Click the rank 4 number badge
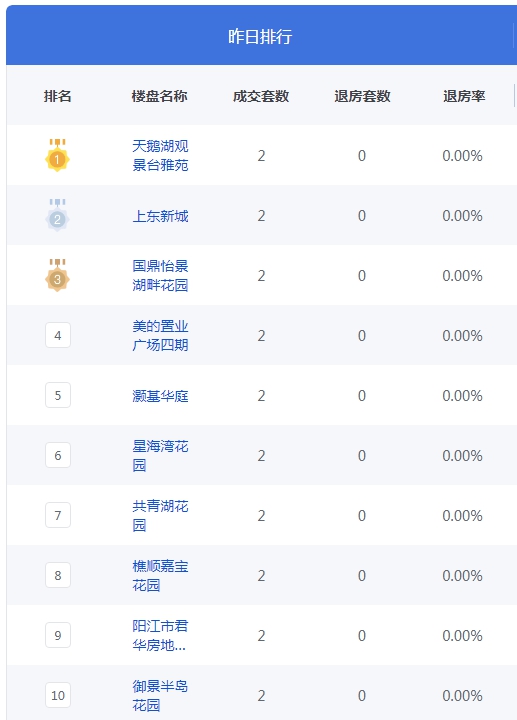Image resolution: width=517 pixels, height=720 pixels. [58, 335]
